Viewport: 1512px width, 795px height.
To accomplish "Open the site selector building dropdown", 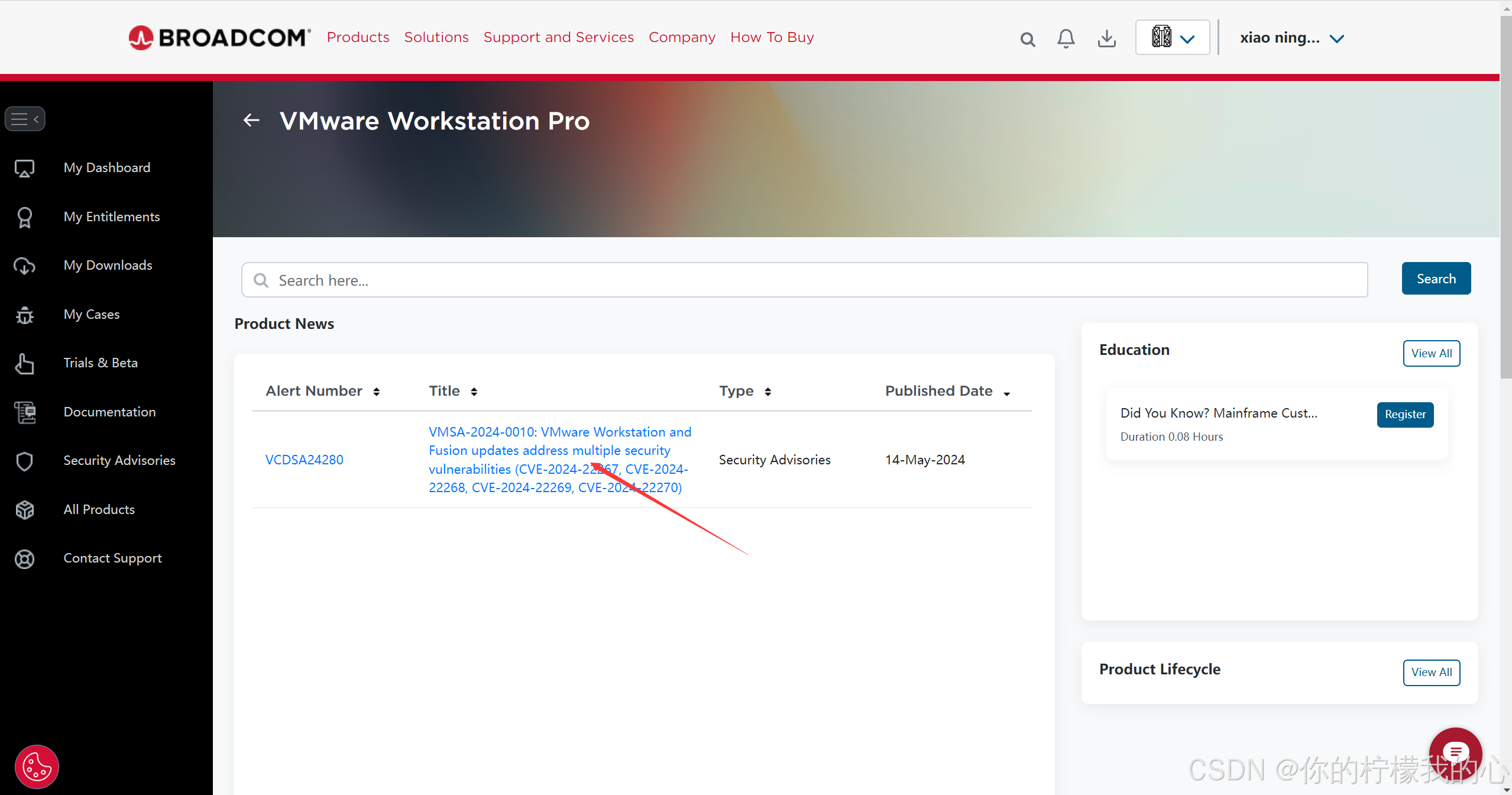I will coord(1173,37).
